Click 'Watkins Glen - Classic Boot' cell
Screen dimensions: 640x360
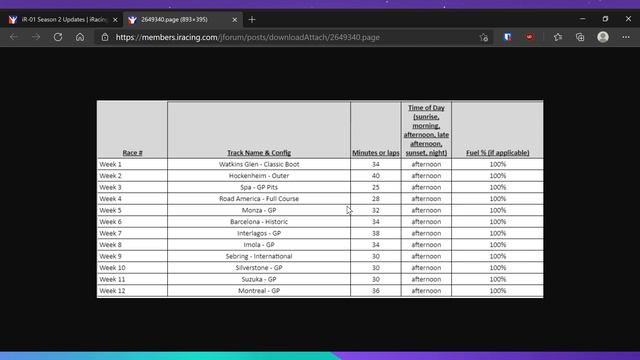[x=259, y=164]
